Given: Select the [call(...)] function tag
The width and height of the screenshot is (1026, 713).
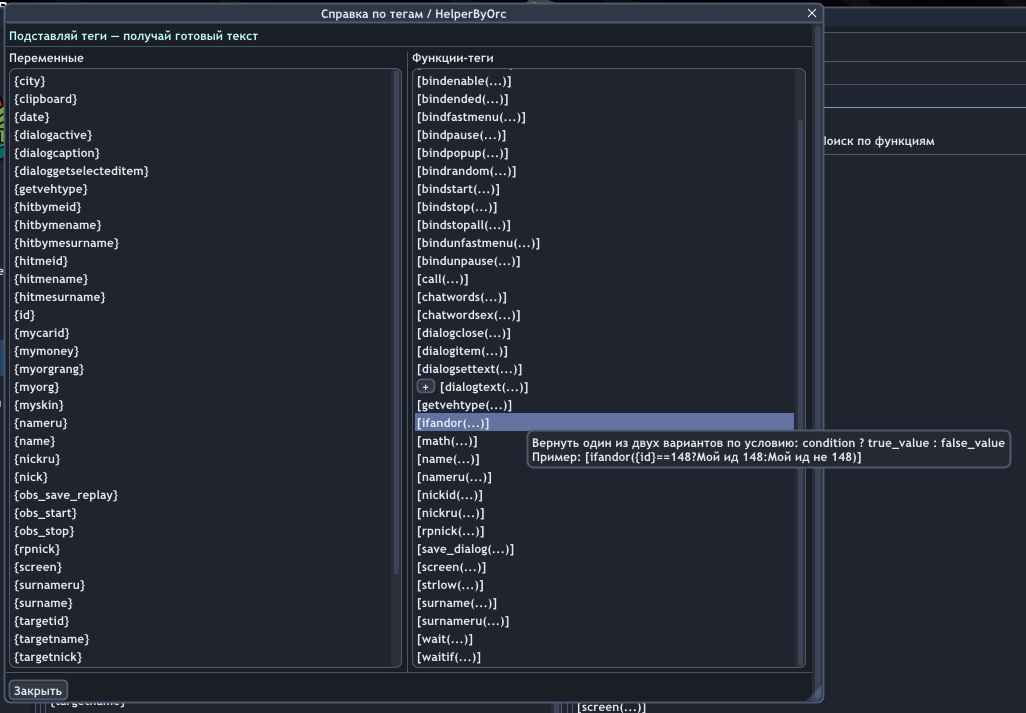Looking at the screenshot, I should [442, 279].
